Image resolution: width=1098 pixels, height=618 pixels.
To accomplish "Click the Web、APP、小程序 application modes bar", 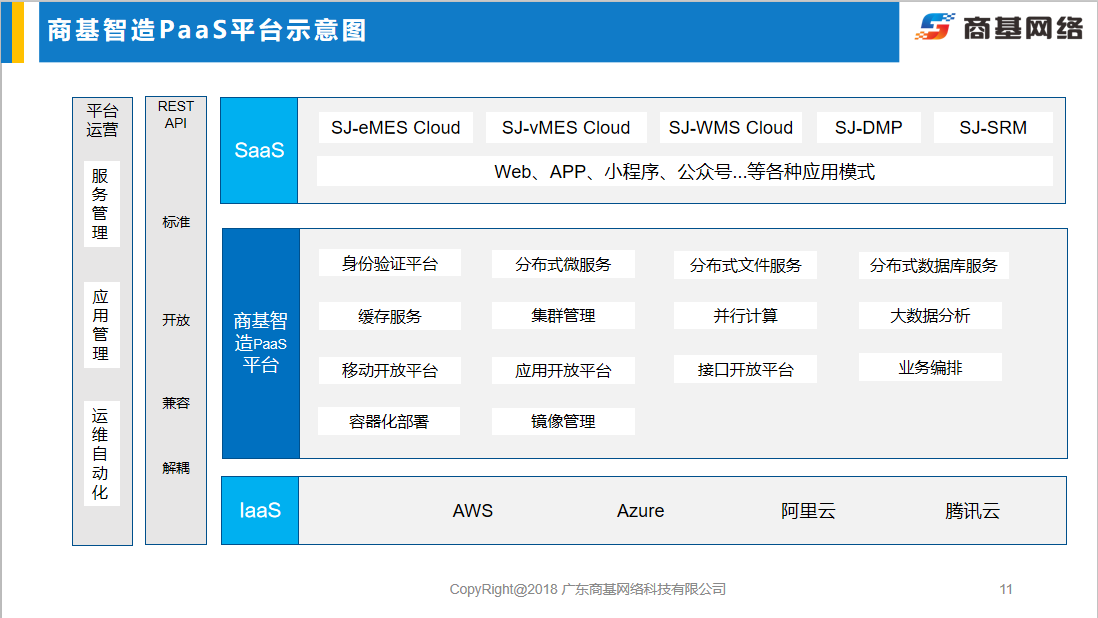I will pyautogui.click(x=684, y=172).
